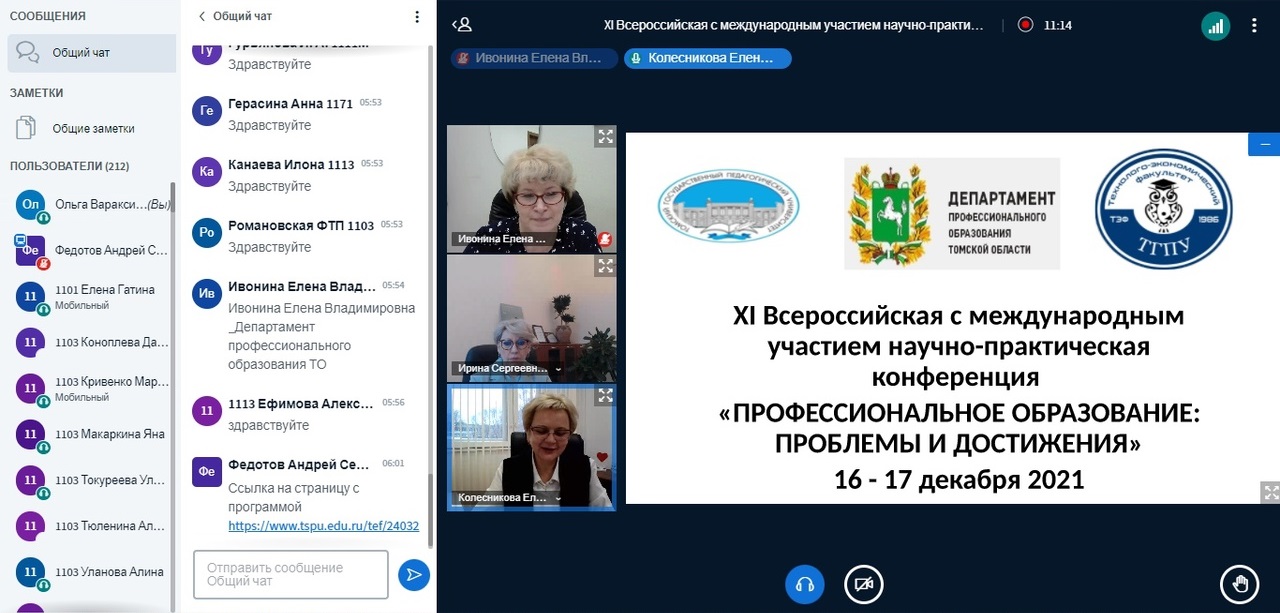
Task: Make the presentation slide fullscreen
Action: (1270, 492)
